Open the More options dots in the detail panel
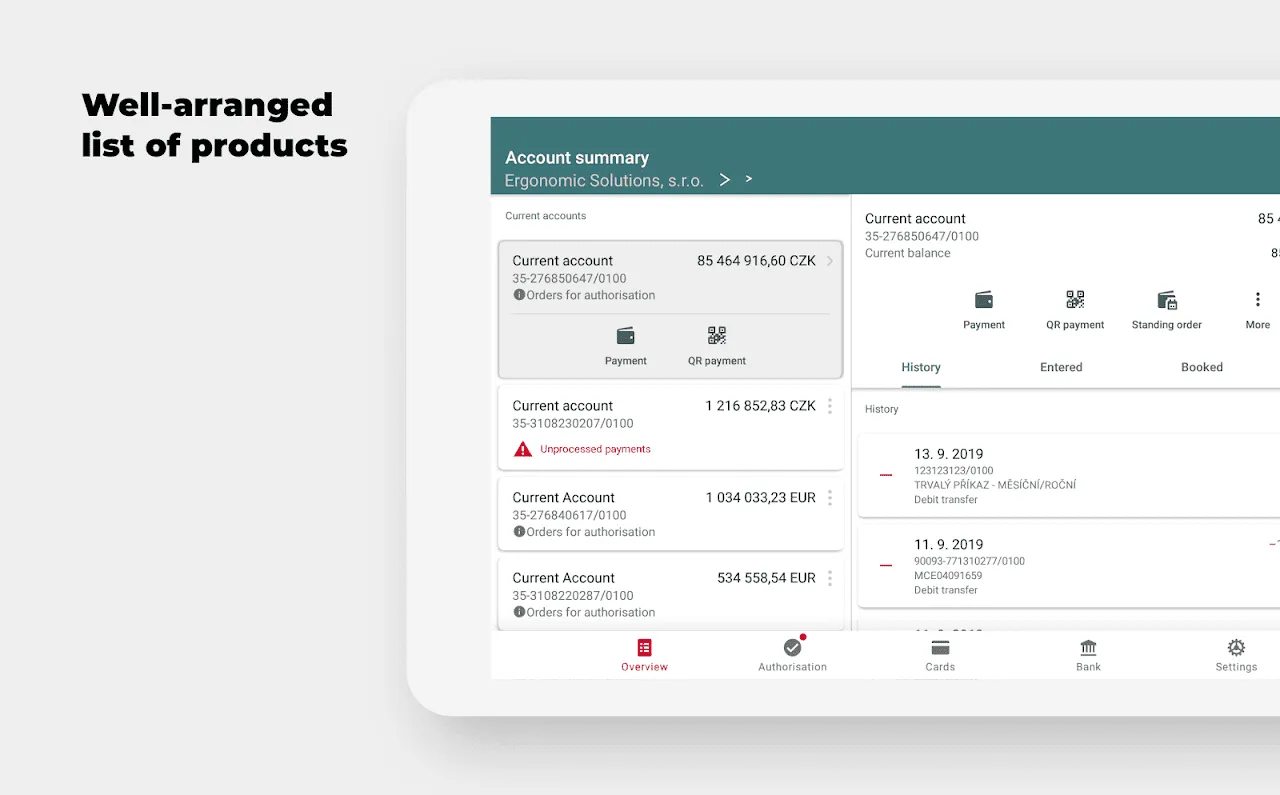Screen dimensions: 1280x795 (x=1258, y=300)
